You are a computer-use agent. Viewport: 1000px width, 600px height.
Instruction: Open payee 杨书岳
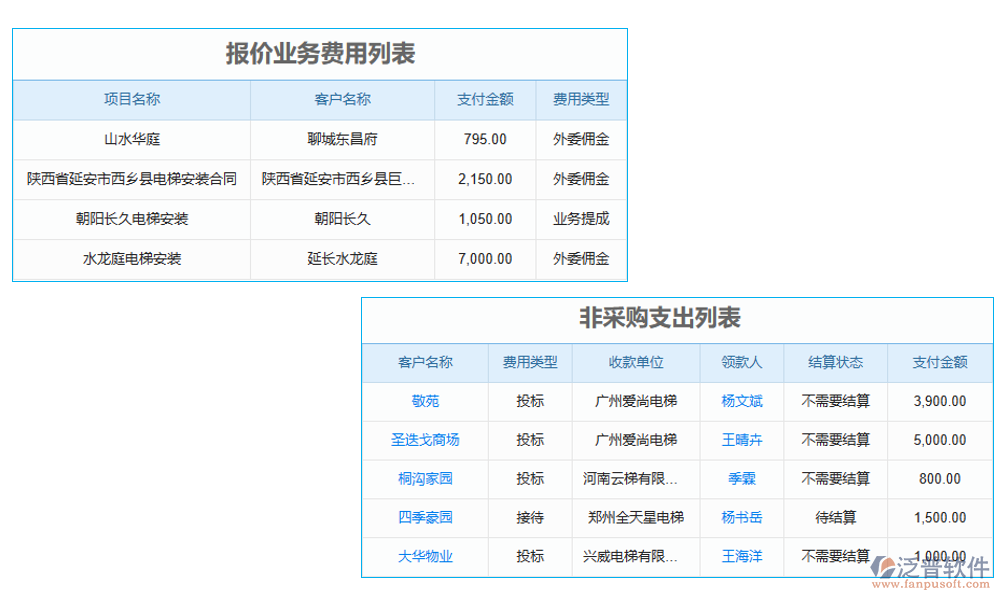[x=740, y=518]
